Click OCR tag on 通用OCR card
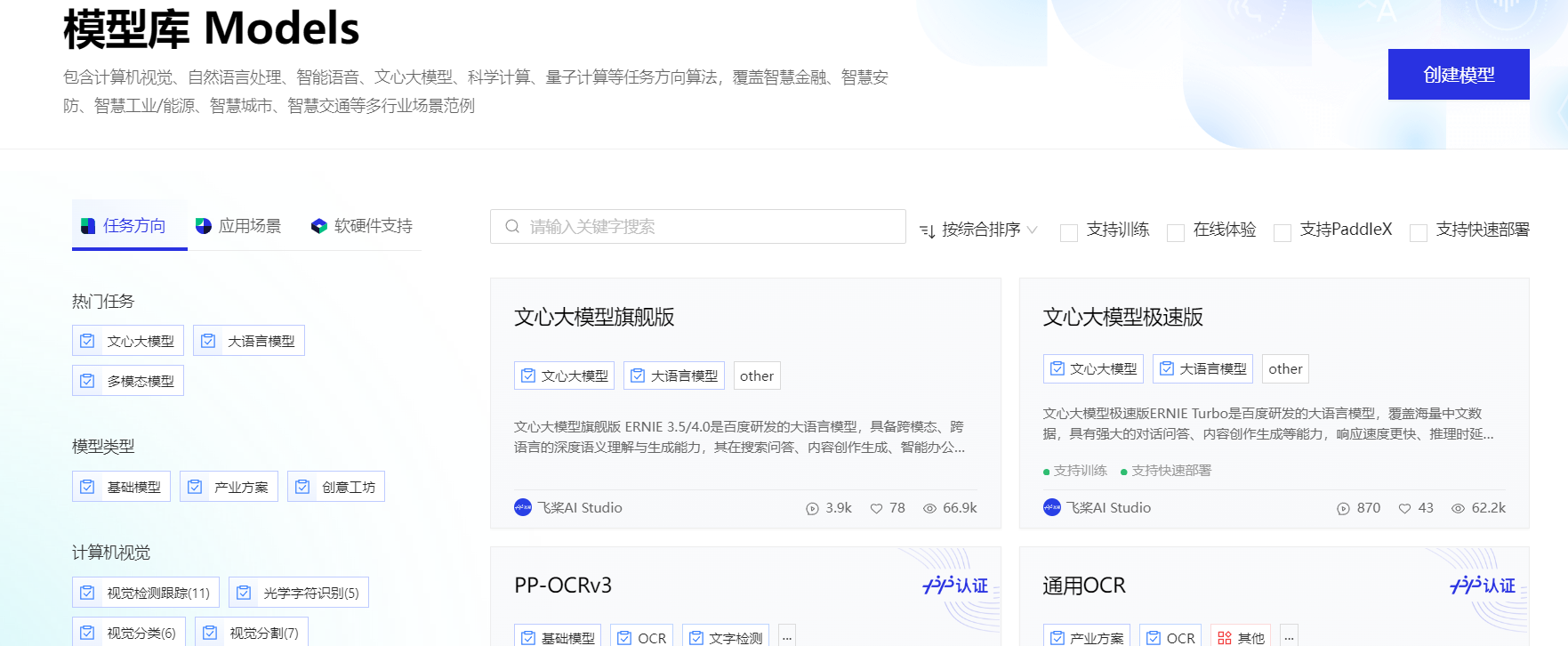The width and height of the screenshot is (1568, 646). pos(1170,637)
